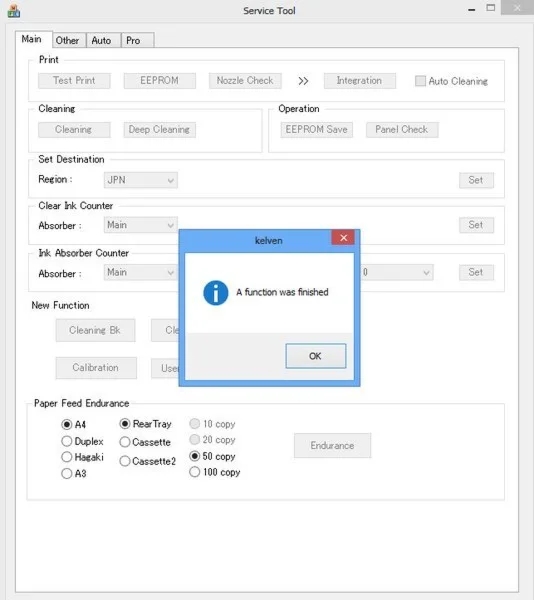Open the Region dropdown showing JPN

[x=141, y=180]
